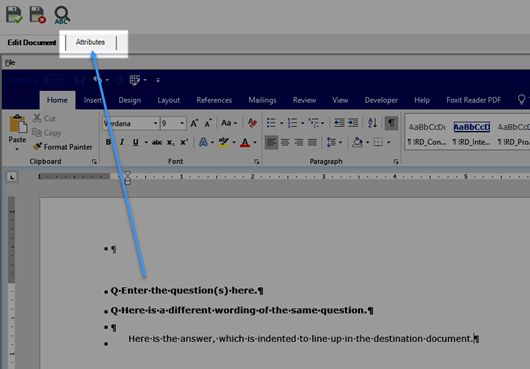Click the Undo arrow icon

98,80
